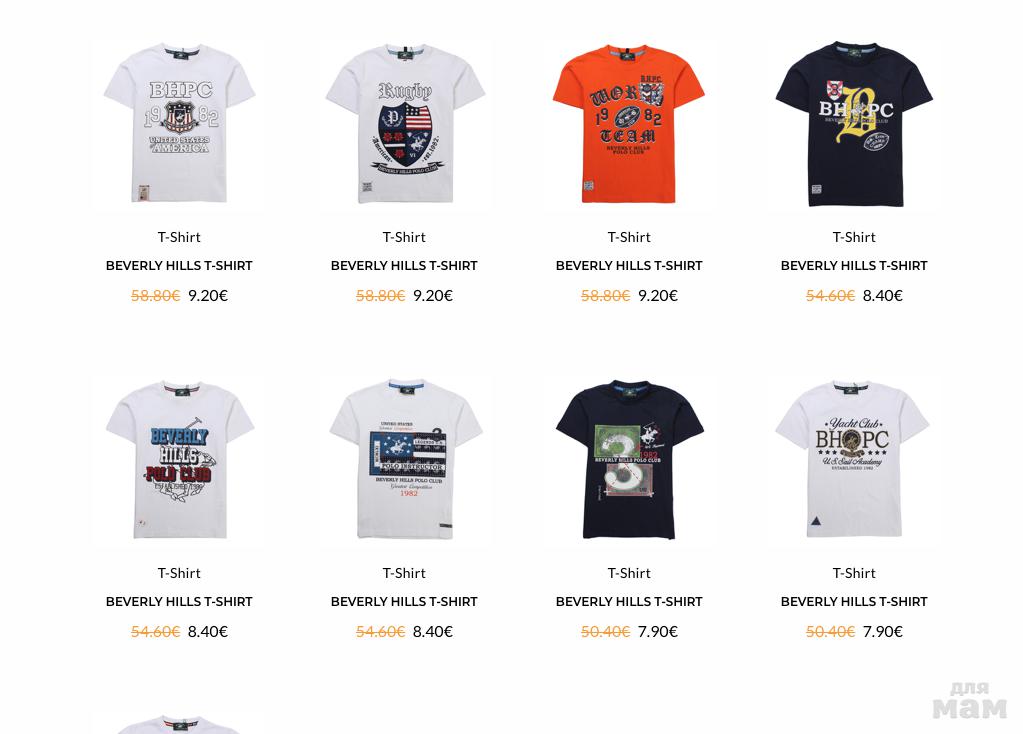Open the white Rugby shield t-shirt image

(405, 125)
